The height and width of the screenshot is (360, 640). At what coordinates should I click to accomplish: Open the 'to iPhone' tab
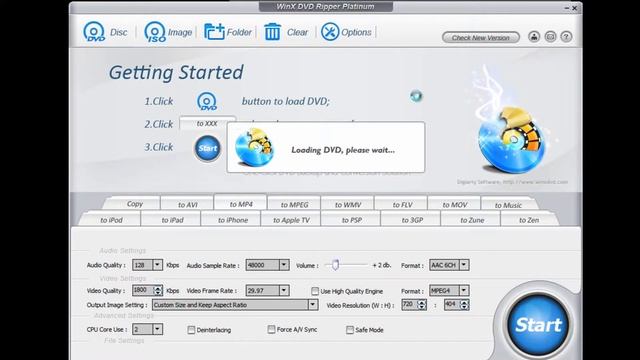tap(233, 220)
